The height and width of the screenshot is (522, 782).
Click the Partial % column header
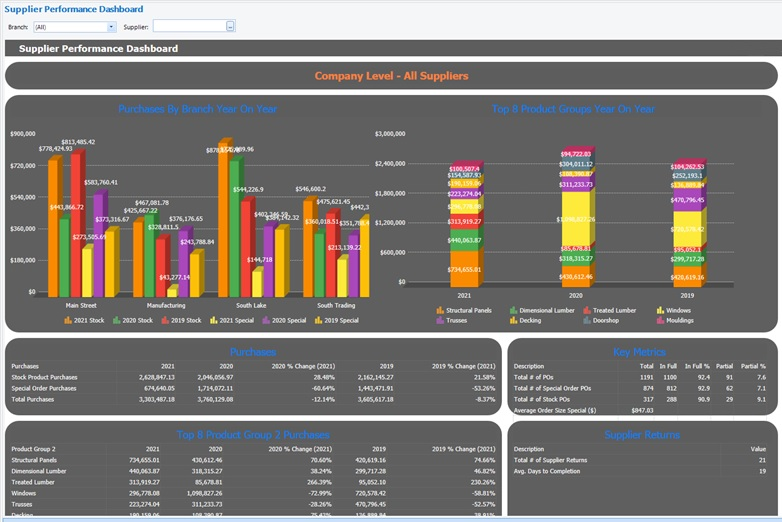(x=753, y=366)
